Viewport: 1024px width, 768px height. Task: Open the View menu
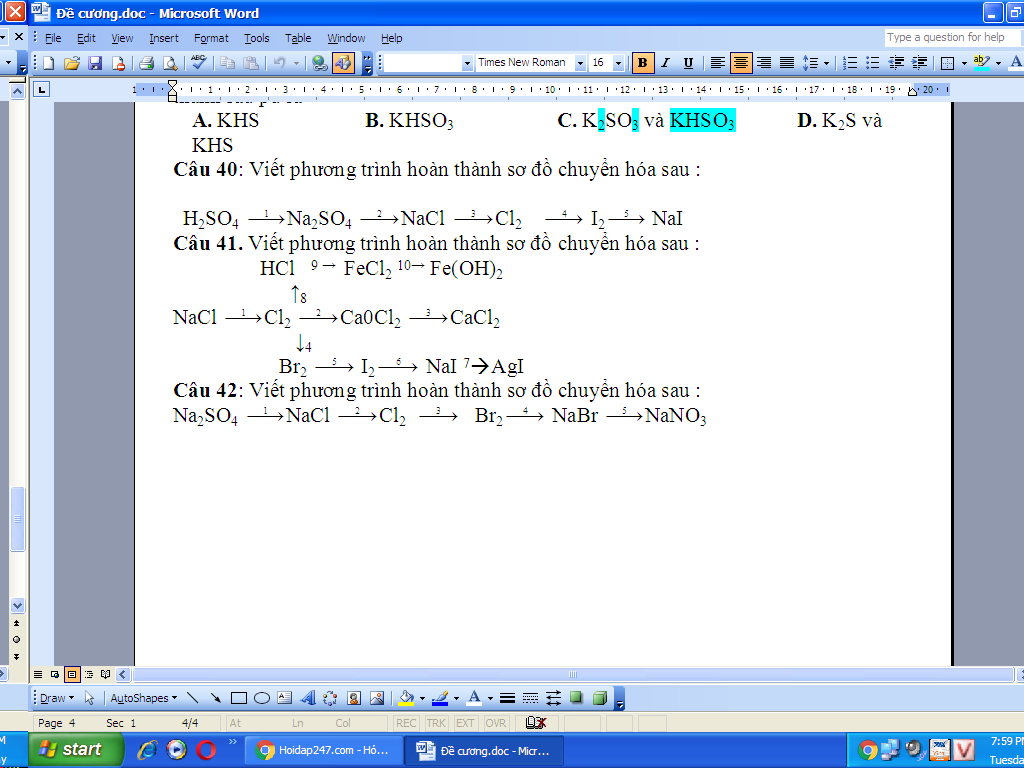122,38
